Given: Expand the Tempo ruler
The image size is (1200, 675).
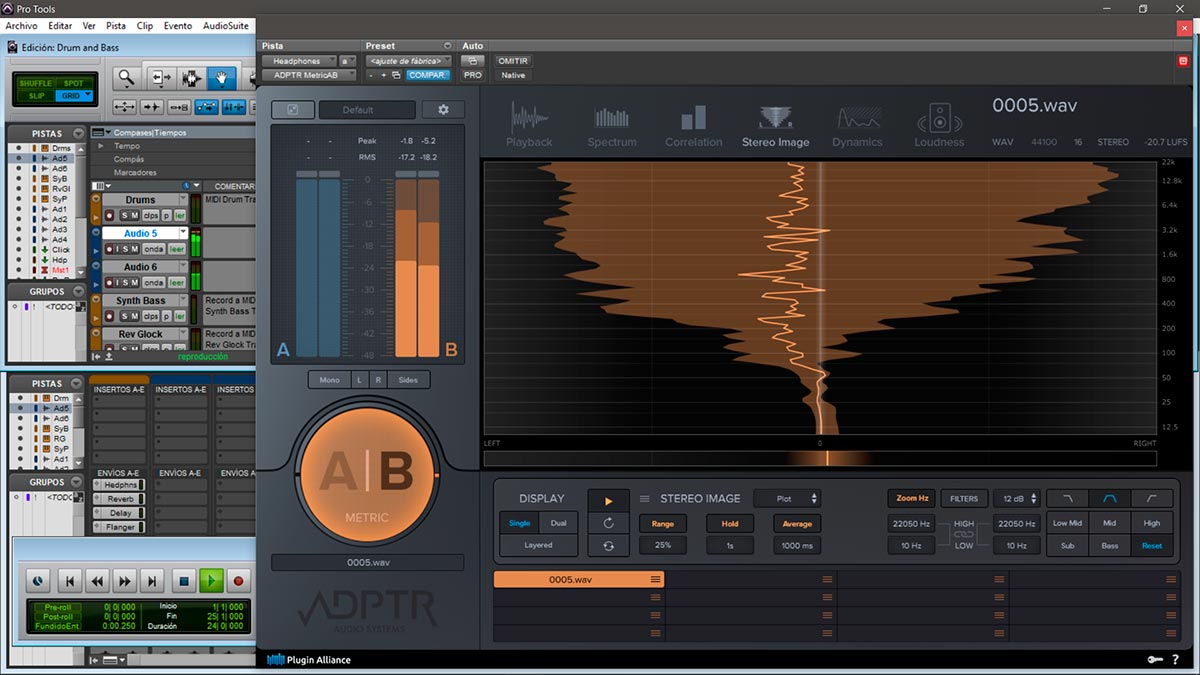Looking at the screenshot, I should [100, 146].
